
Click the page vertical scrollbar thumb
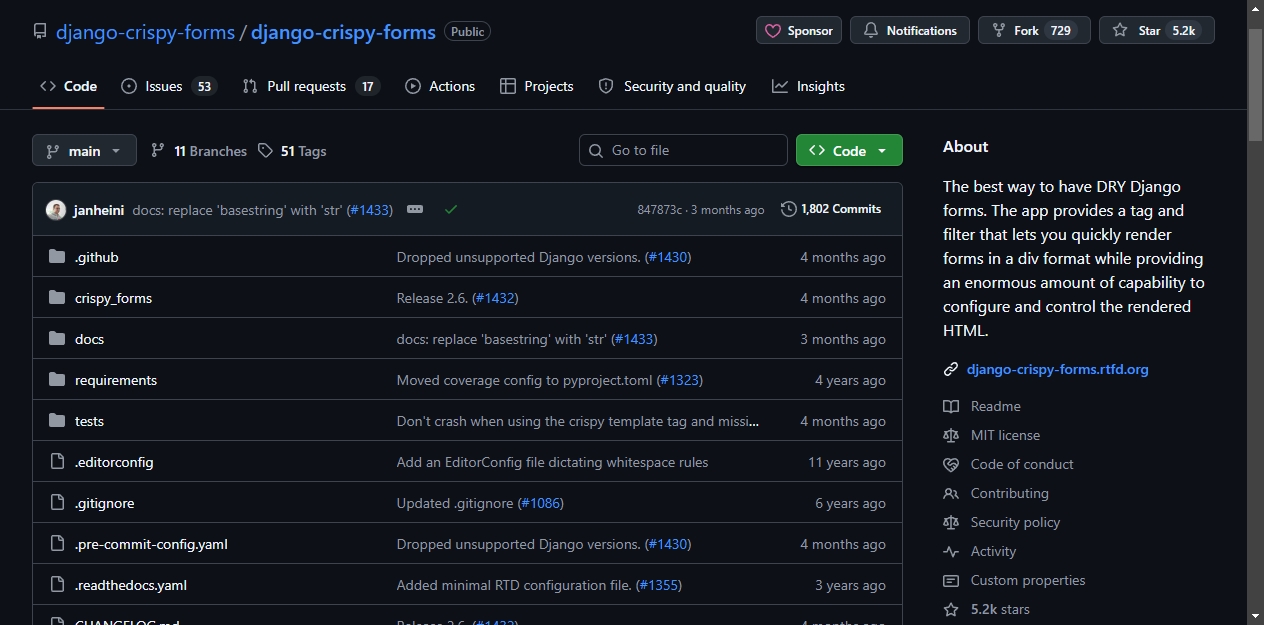[1256, 85]
